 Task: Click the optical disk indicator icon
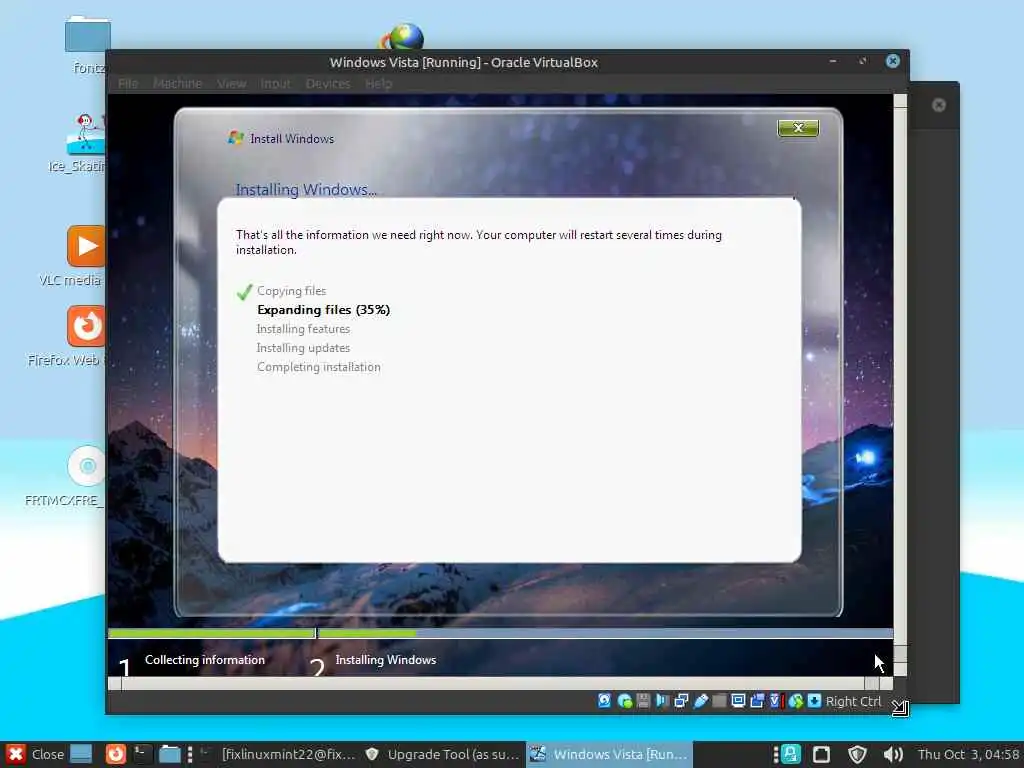pos(624,701)
